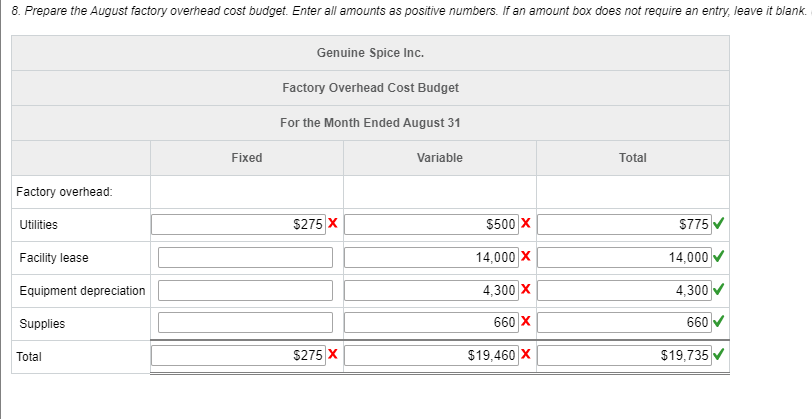Click the Fixed column header

tap(246, 157)
